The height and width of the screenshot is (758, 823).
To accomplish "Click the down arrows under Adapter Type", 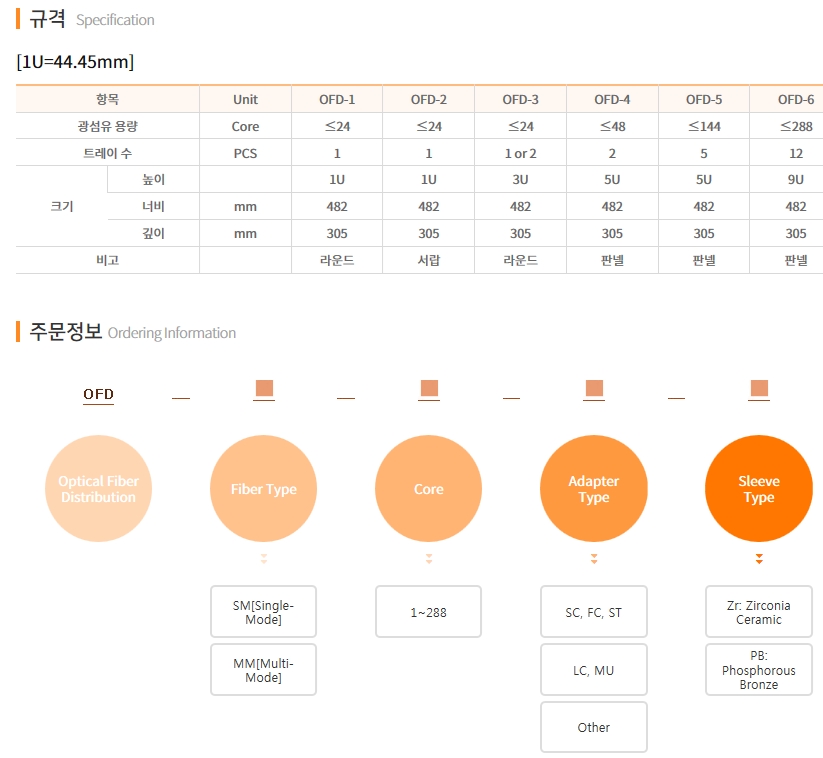I will 593,559.
